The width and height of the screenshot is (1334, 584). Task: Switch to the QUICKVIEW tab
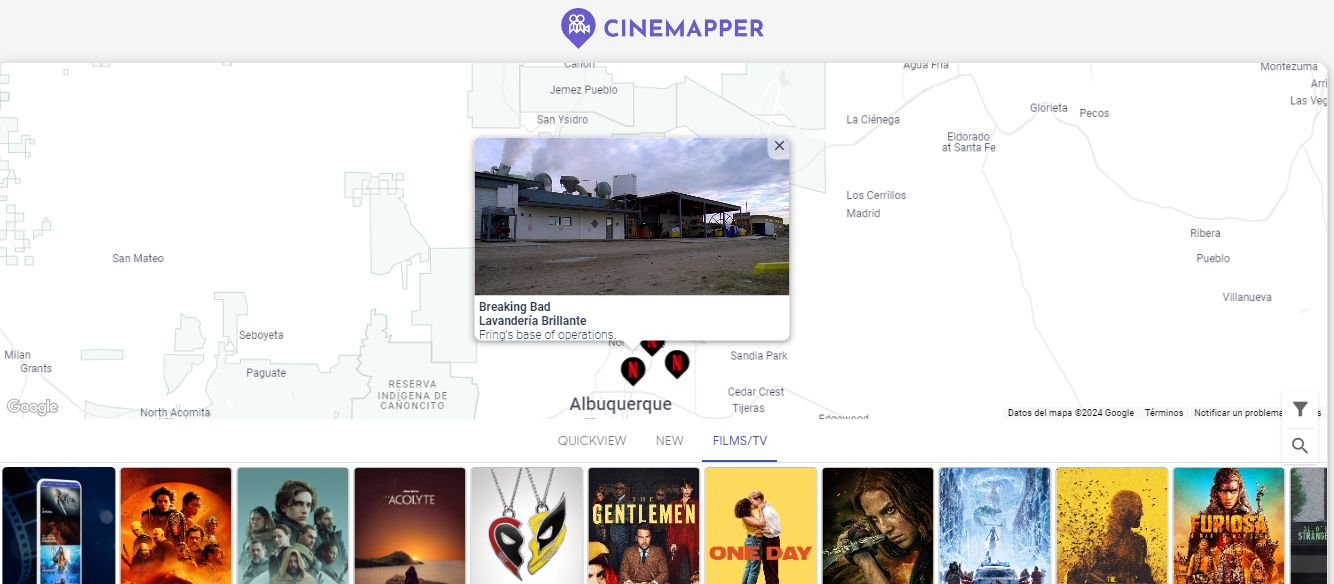click(591, 440)
